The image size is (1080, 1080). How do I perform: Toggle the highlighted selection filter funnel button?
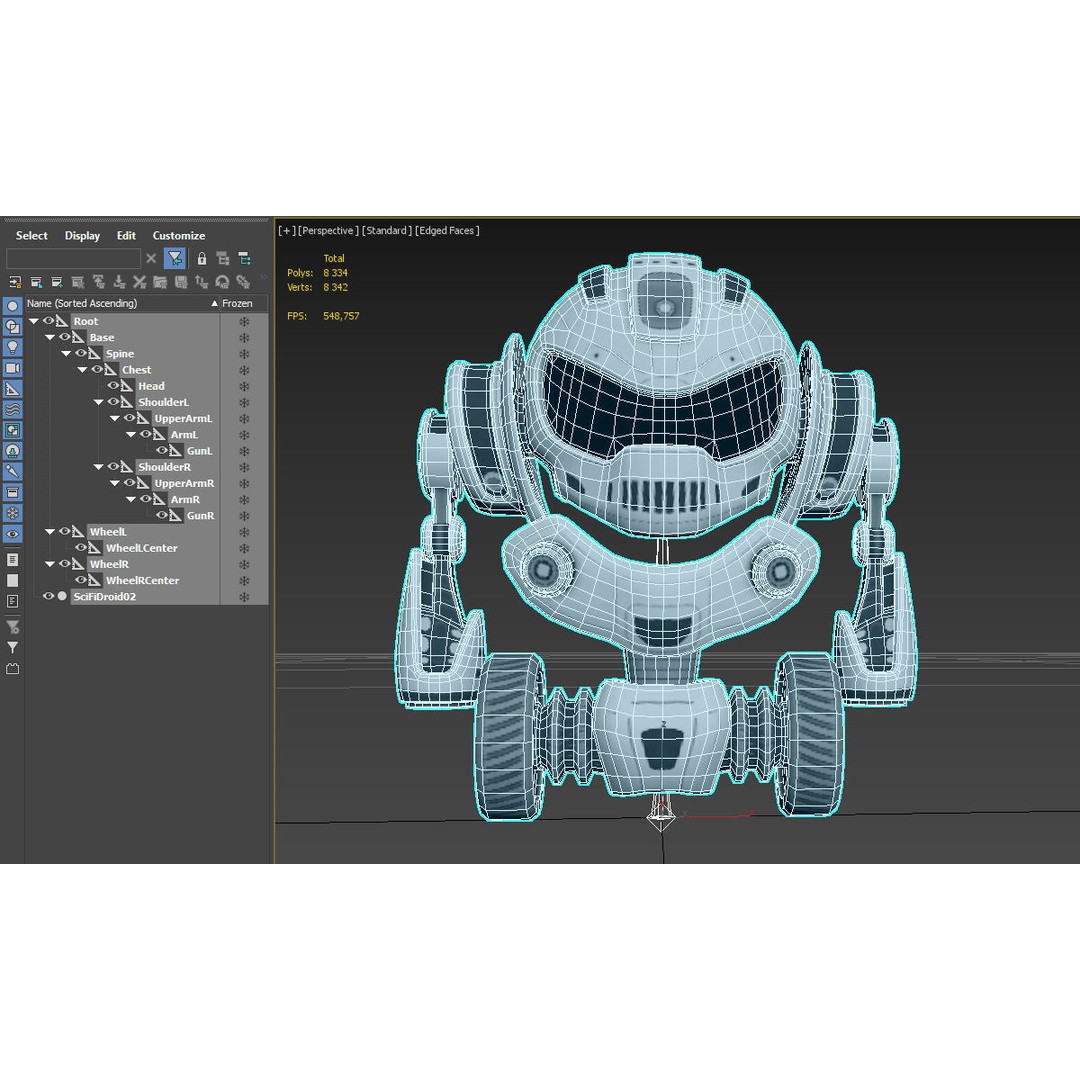click(175, 258)
